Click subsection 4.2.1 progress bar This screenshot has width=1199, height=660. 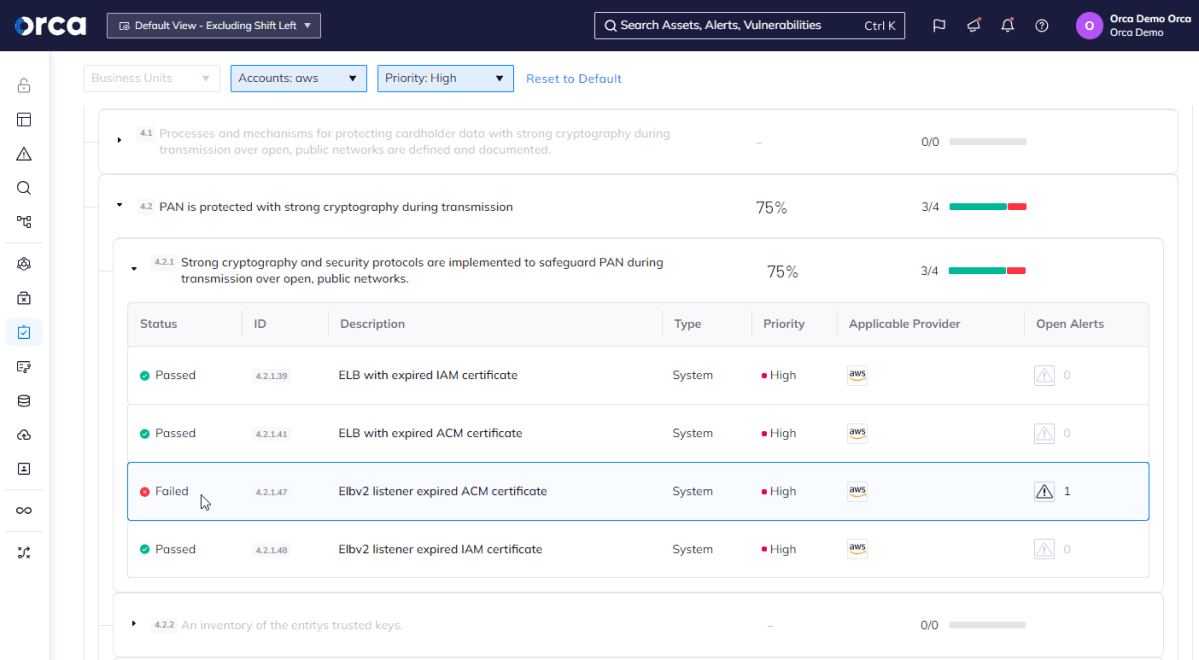(x=986, y=271)
